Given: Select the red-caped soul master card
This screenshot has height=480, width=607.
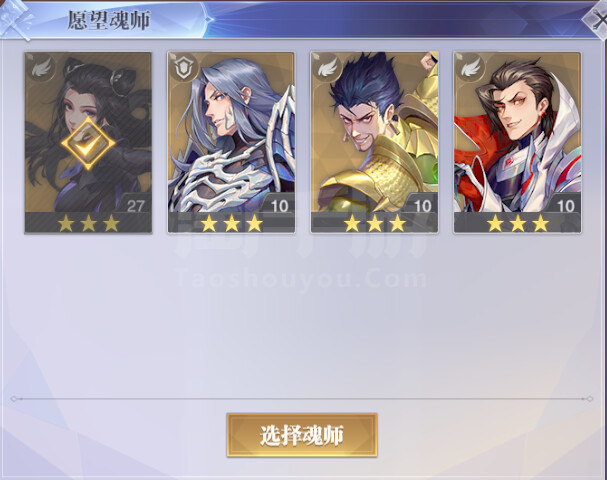Looking at the screenshot, I should (x=518, y=142).
